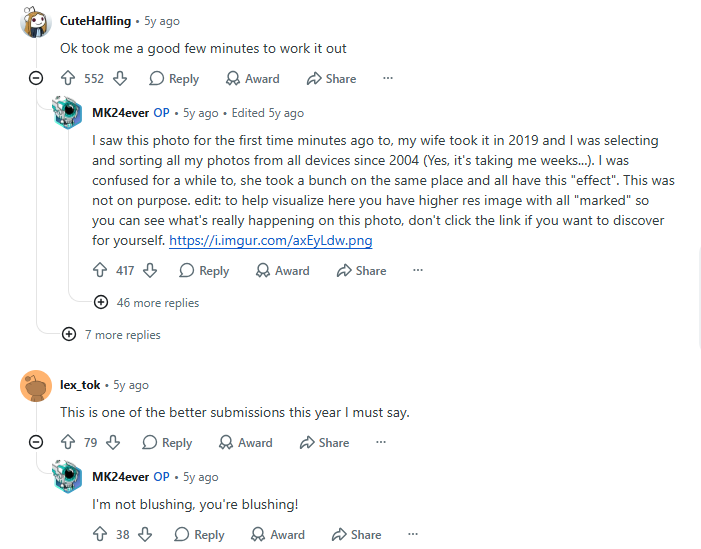Open the MK24ever username above "I'm not blushing"
Screen dimensions: 701x549
120,477
